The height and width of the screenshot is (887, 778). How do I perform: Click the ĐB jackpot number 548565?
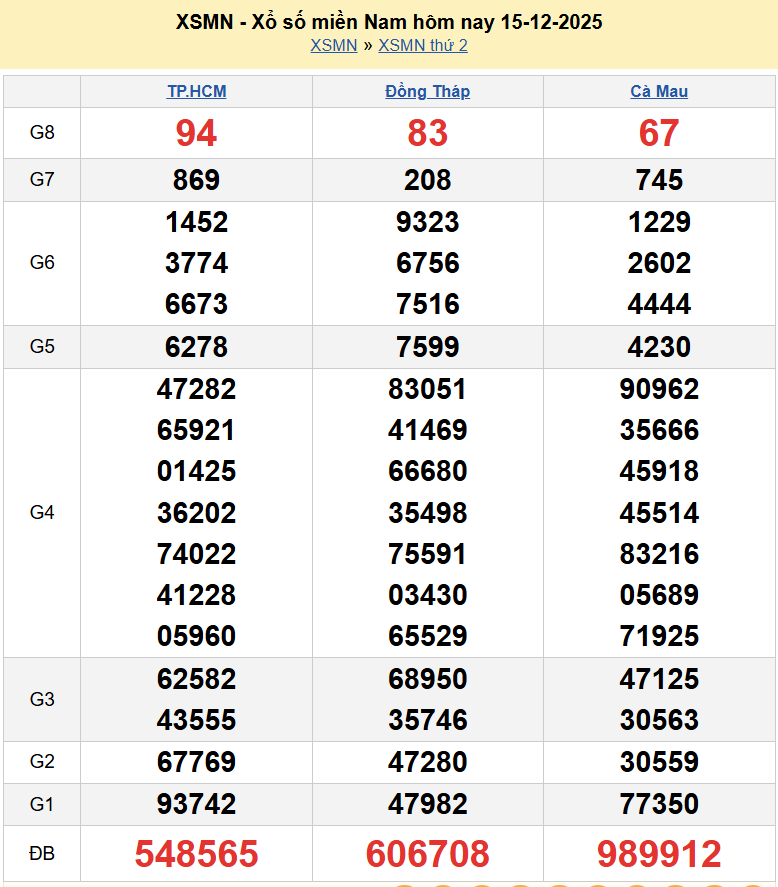pyautogui.click(x=196, y=854)
